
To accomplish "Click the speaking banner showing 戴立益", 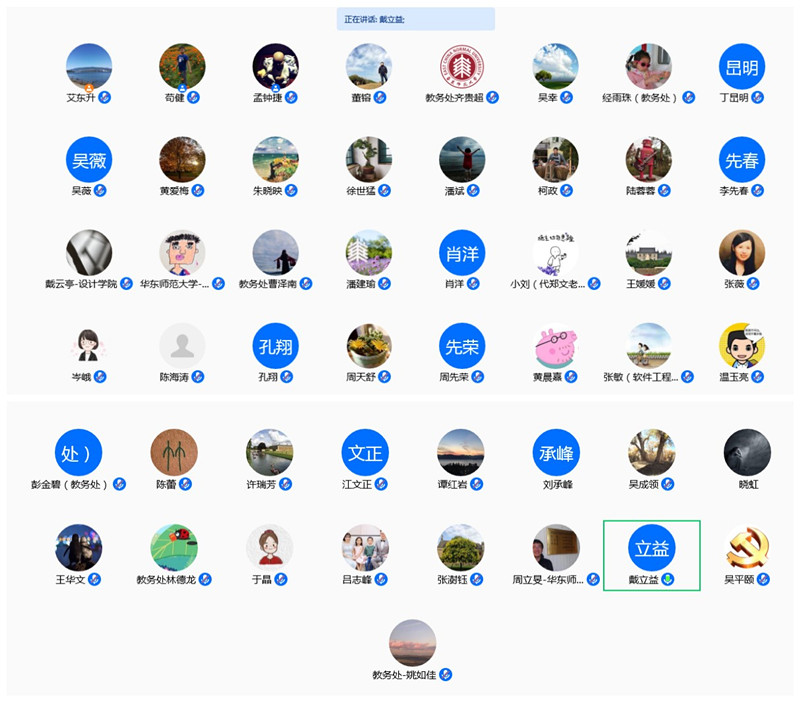I will pos(416,19).
